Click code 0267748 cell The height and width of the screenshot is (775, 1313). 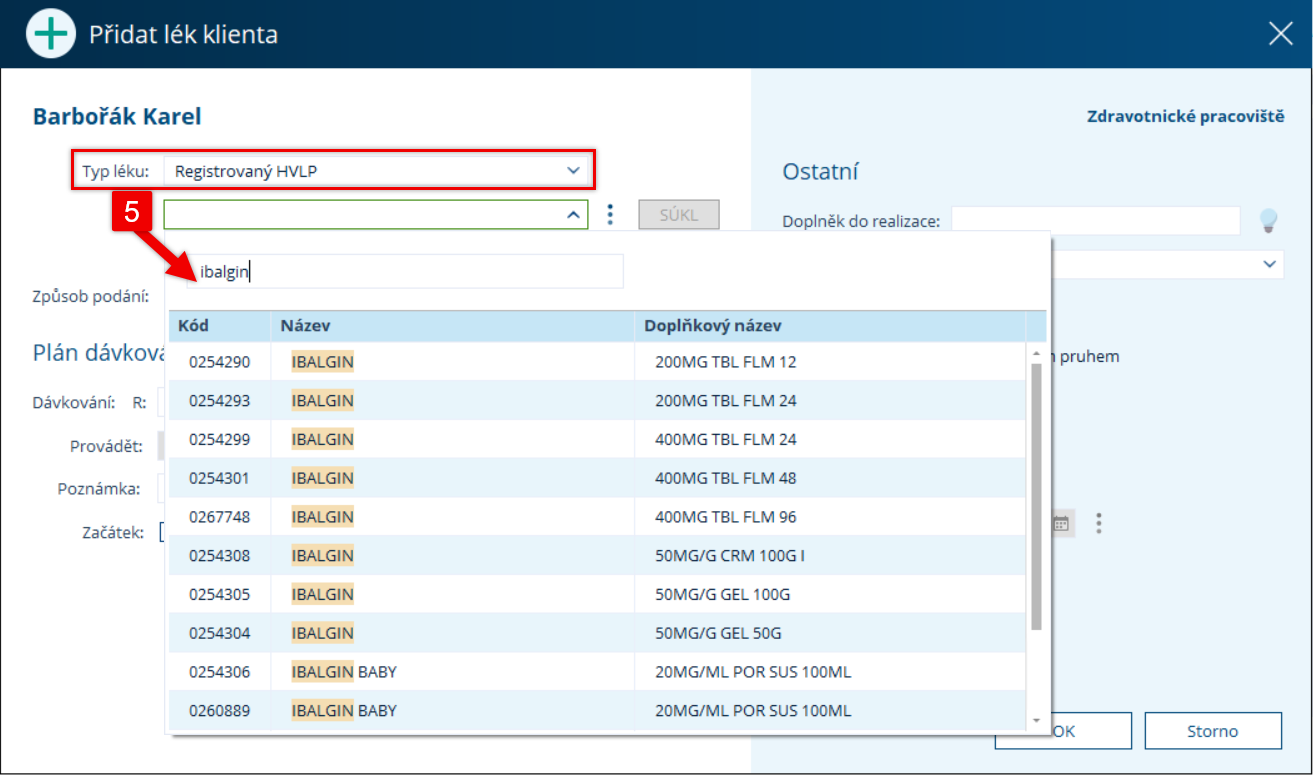pyautogui.click(x=220, y=517)
